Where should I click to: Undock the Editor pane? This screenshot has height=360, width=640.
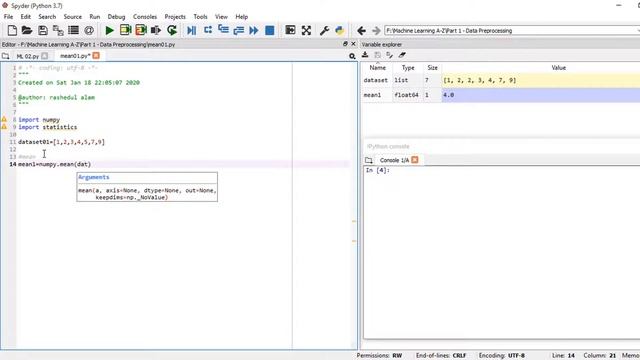(x=345, y=44)
